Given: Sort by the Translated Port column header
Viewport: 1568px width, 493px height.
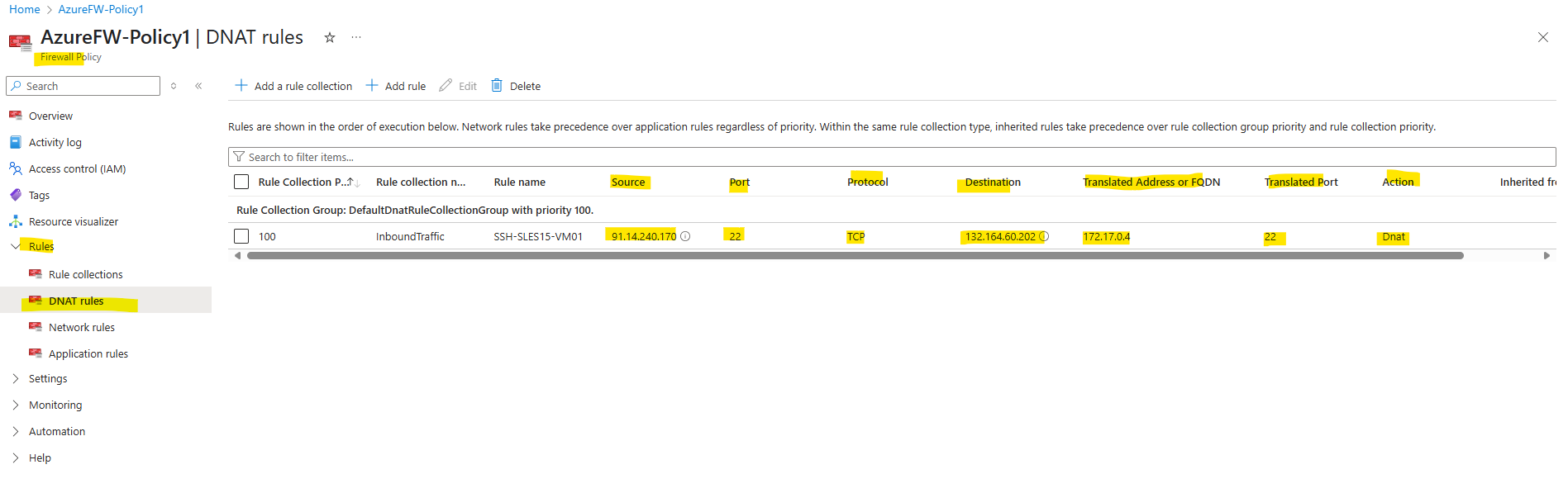Looking at the screenshot, I should [1301, 182].
